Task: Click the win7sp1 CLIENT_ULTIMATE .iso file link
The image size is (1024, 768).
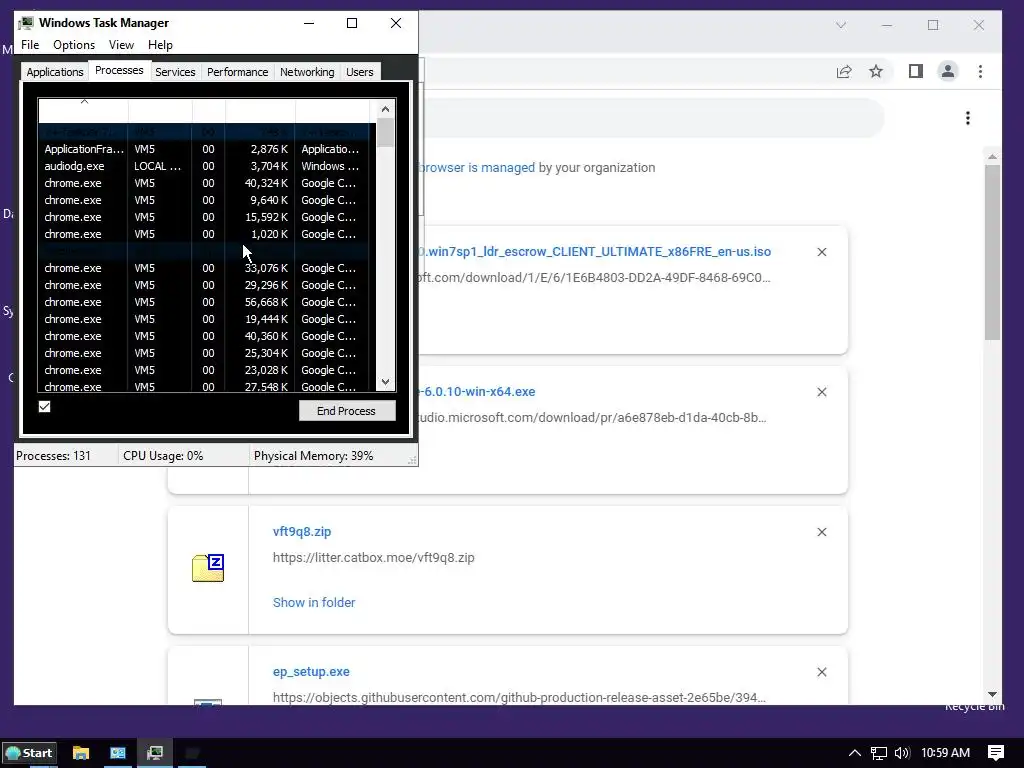Action: point(594,252)
